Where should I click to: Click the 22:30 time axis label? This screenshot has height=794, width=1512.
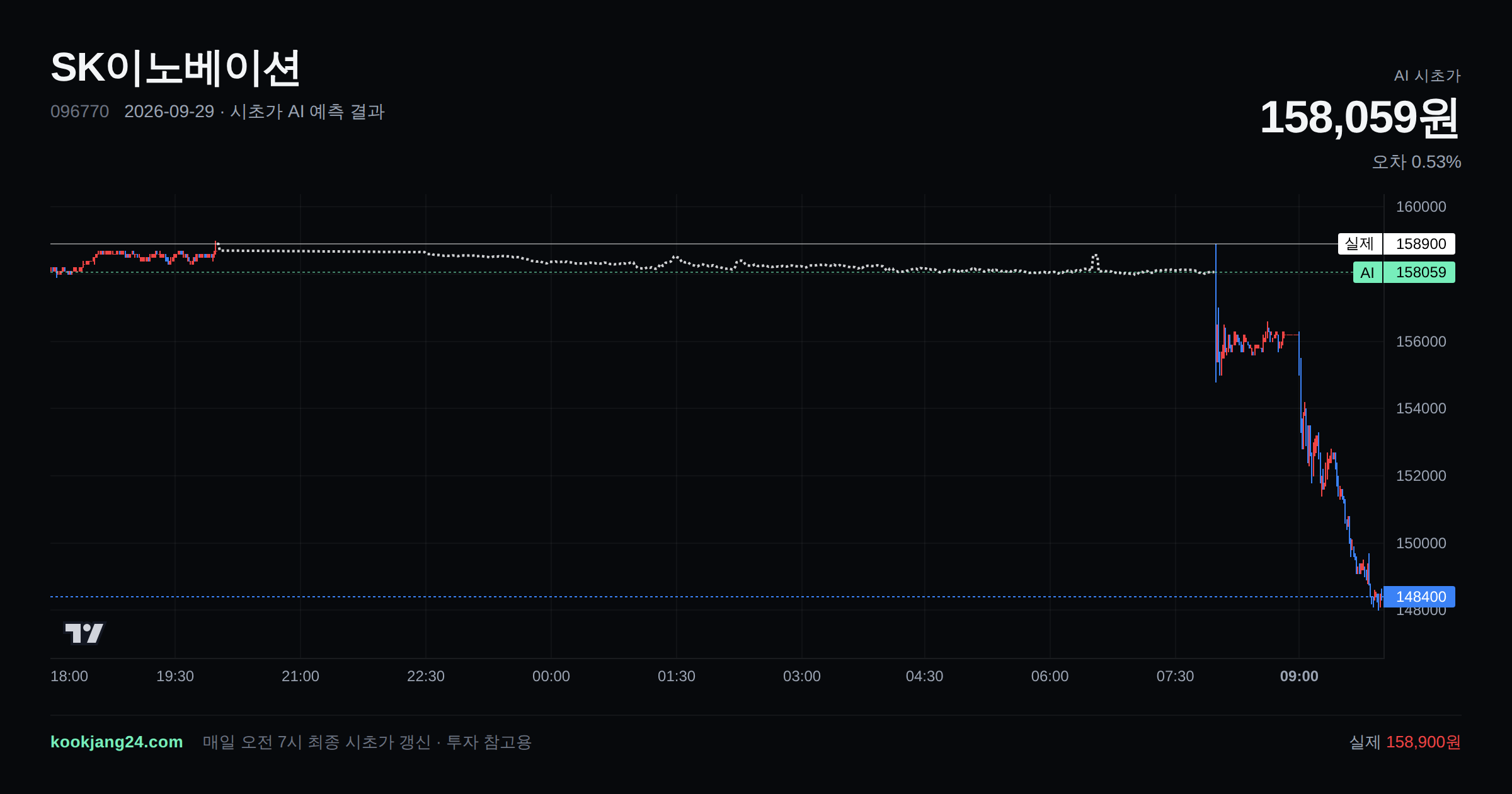pos(426,676)
